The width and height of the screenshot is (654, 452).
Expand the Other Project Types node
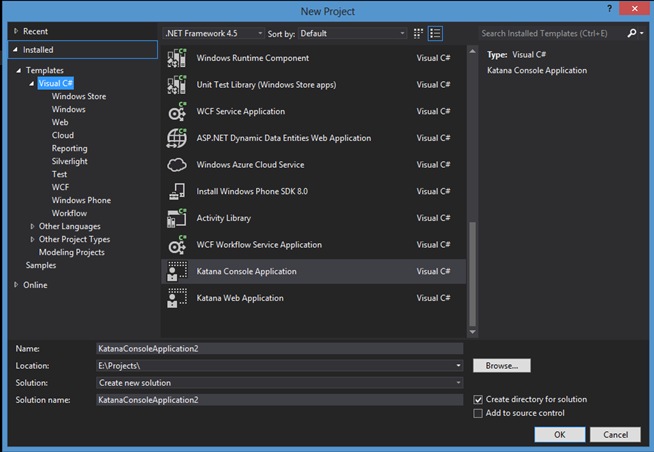click(32, 239)
